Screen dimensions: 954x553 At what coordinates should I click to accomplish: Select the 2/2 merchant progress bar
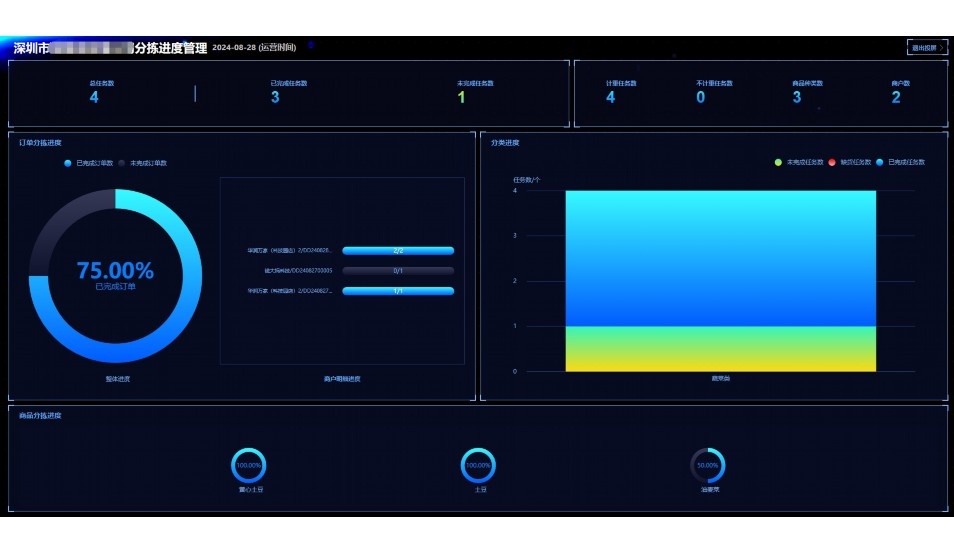398,251
